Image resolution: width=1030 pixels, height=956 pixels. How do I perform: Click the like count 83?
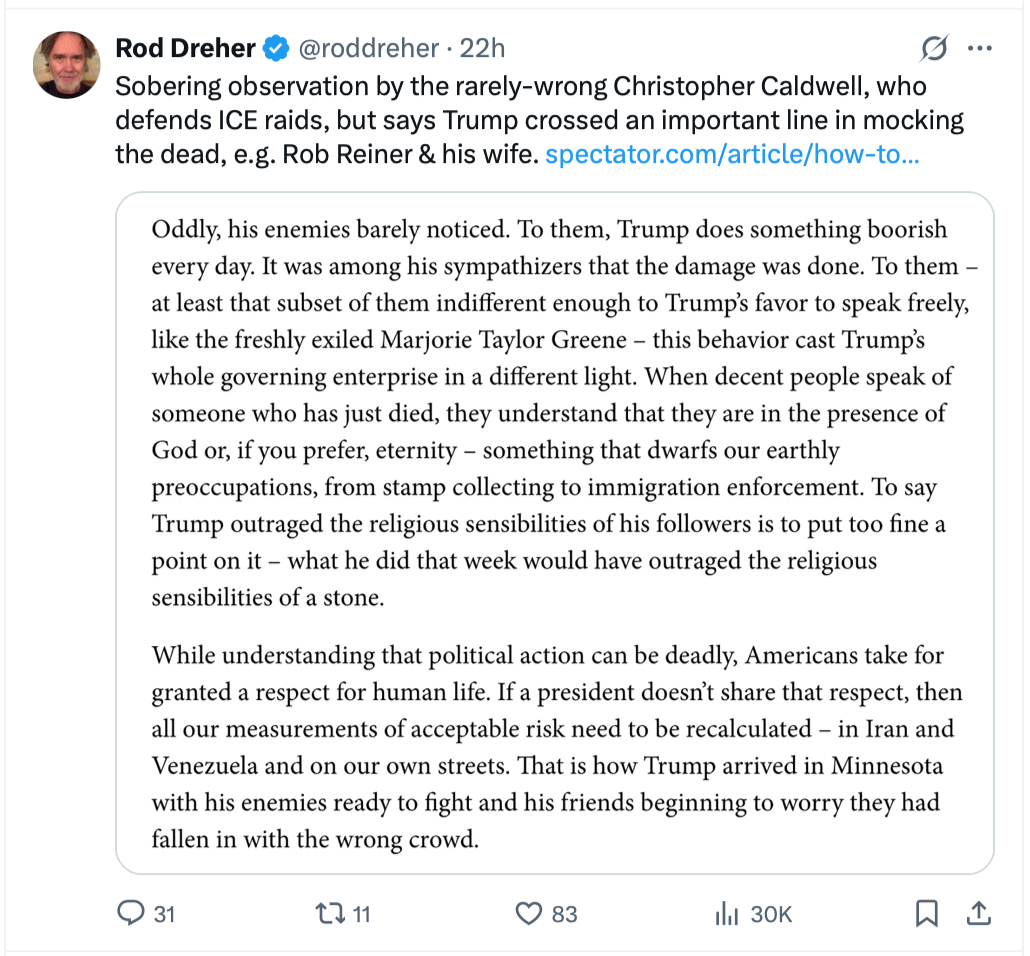(x=564, y=914)
